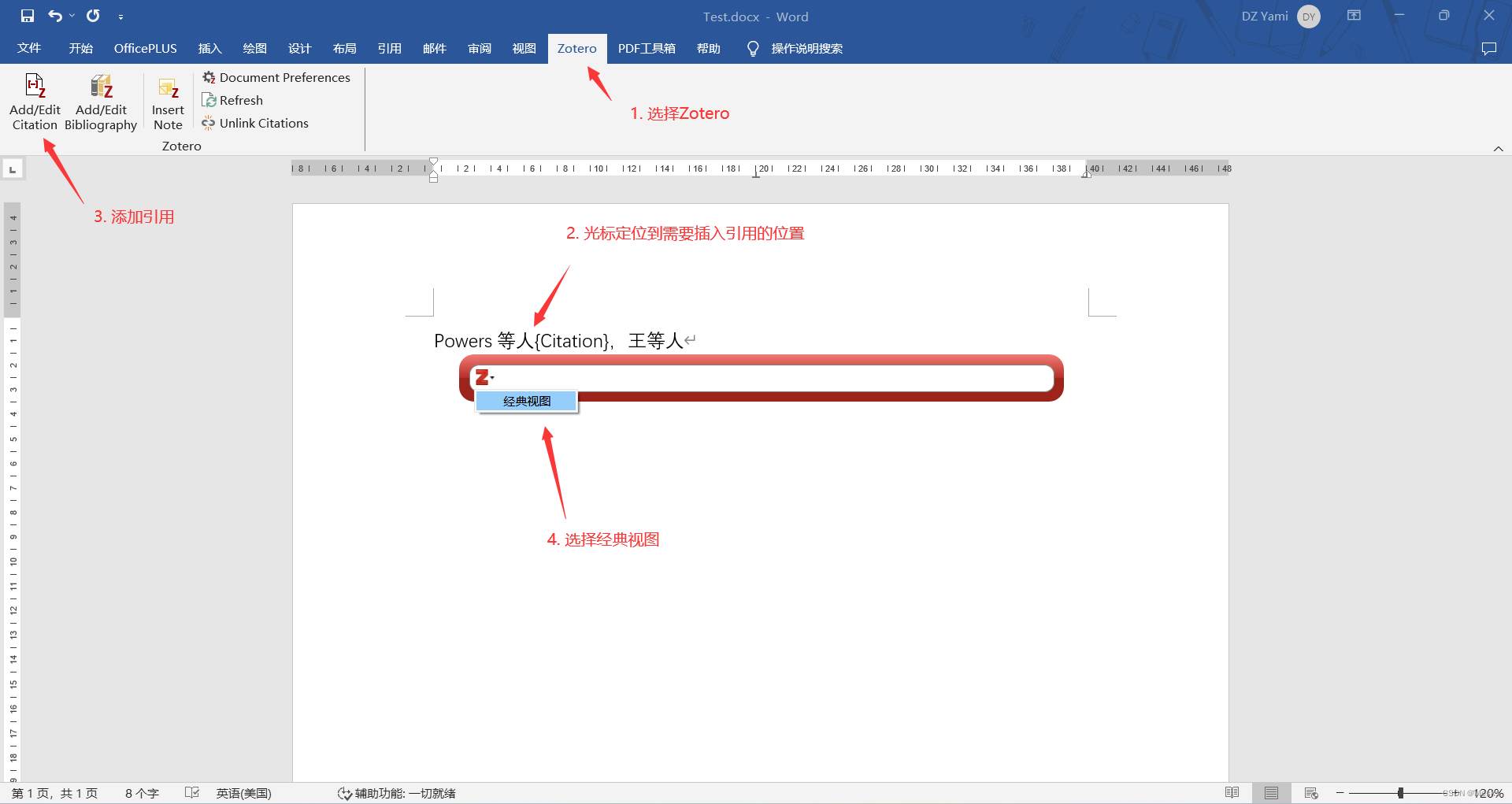Click the tab selector L box by ruler
The height and width of the screenshot is (804, 1512).
13,169
